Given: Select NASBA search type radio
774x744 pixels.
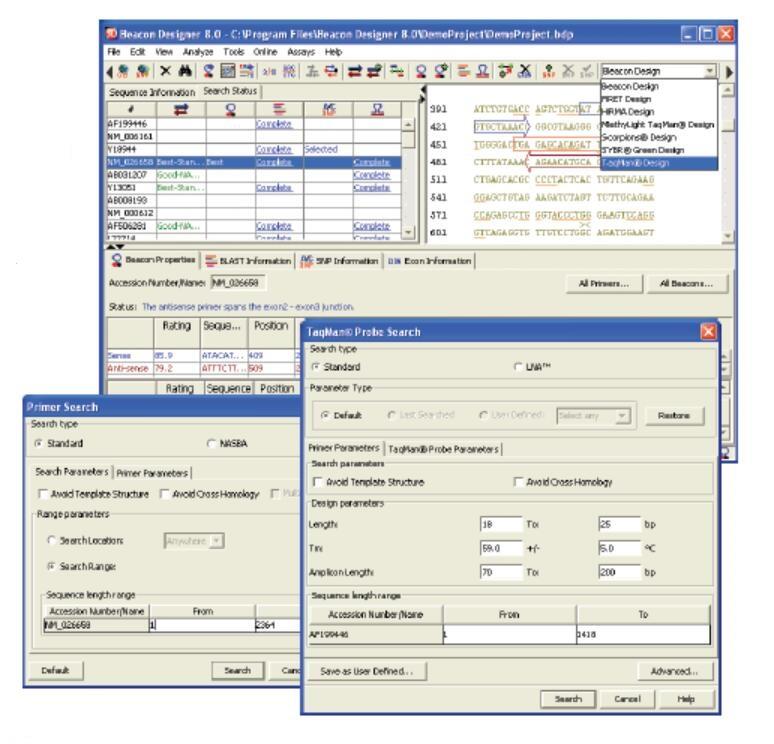Looking at the screenshot, I should pyautogui.click(x=211, y=443).
